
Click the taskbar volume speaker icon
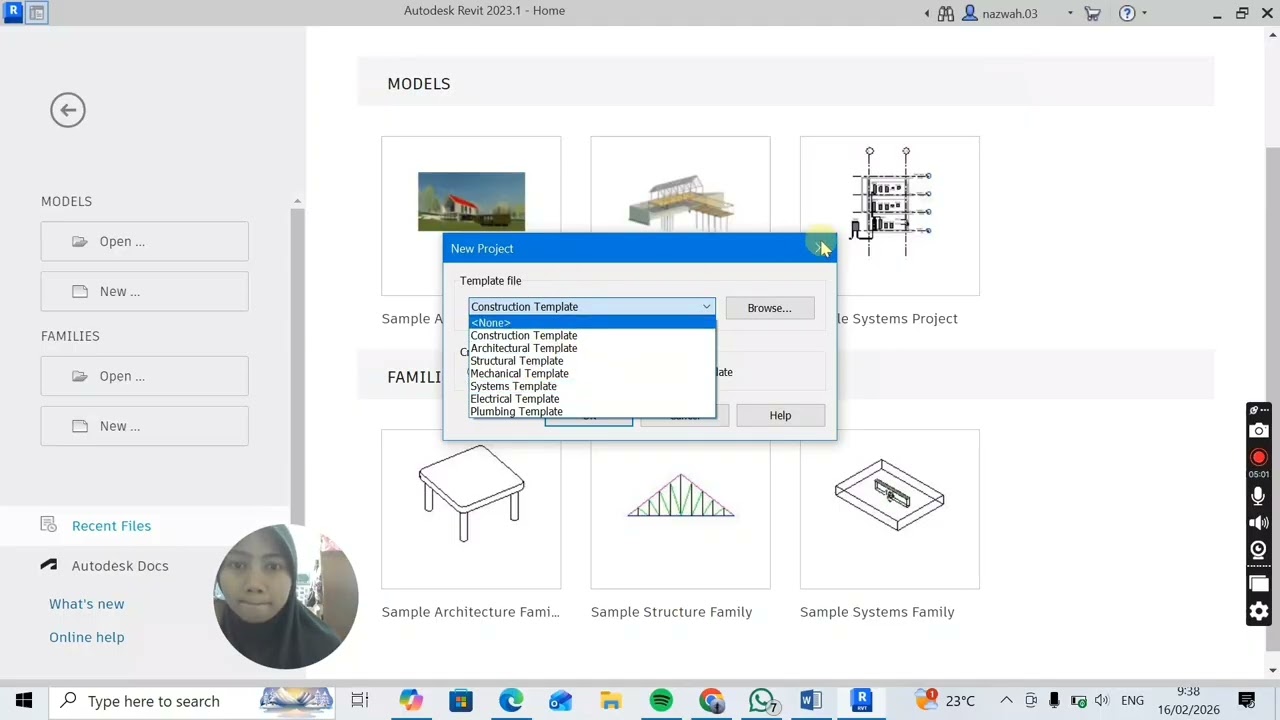pyautogui.click(x=1101, y=701)
